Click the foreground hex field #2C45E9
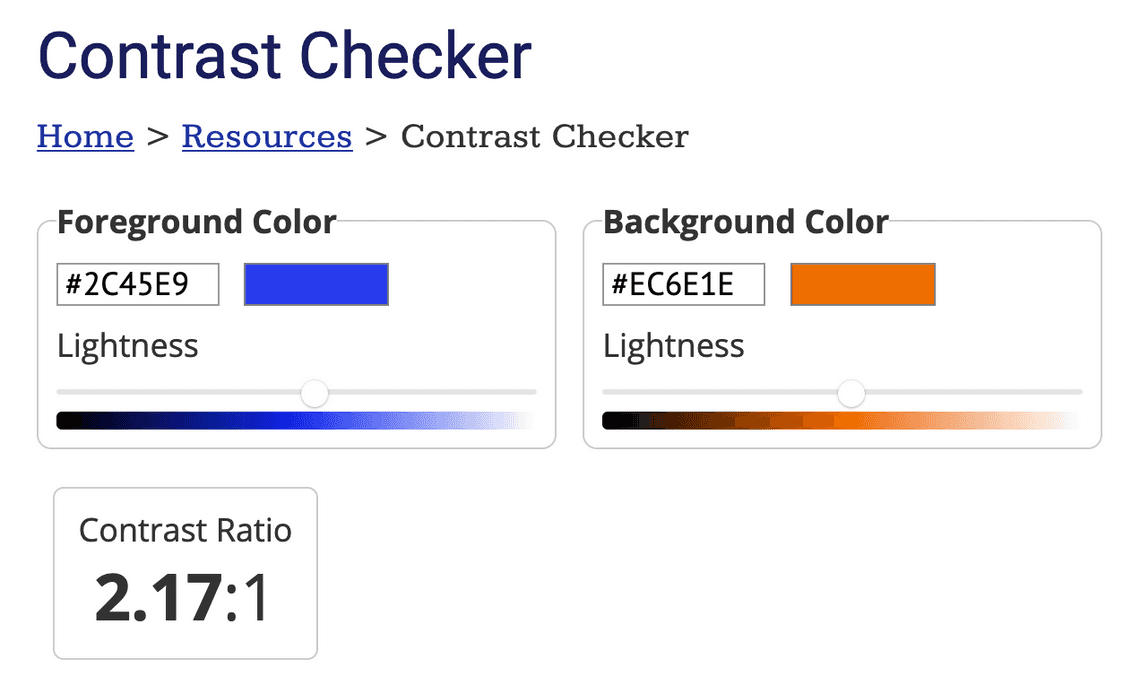The height and width of the screenshot is (687, 1140). 138,285
